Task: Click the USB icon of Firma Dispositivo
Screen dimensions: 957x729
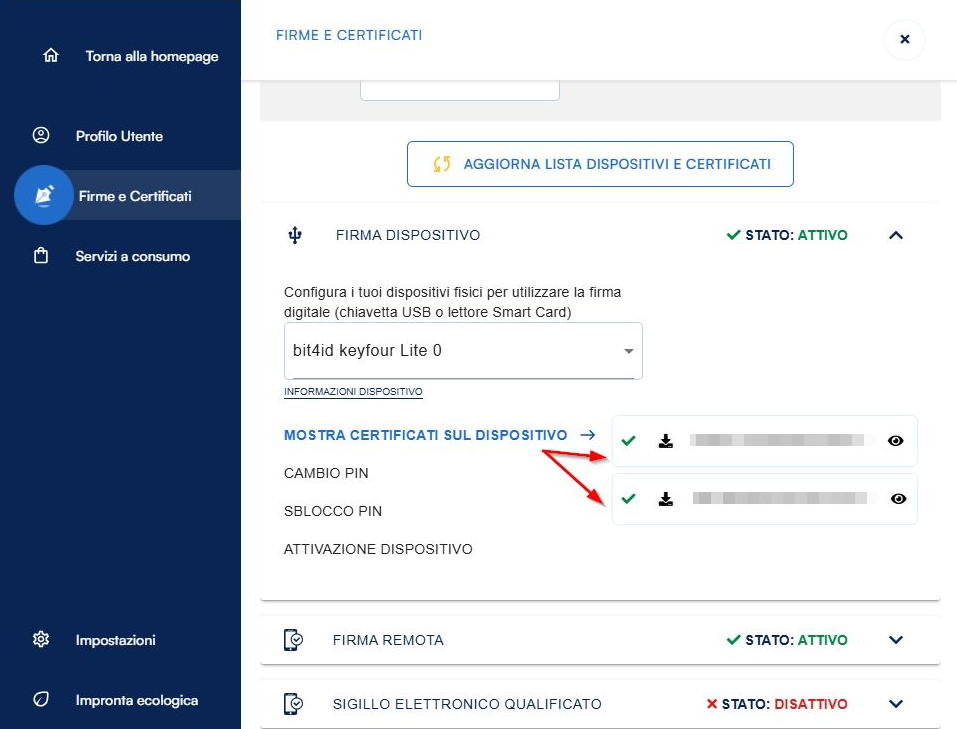Action: point(295,235)
